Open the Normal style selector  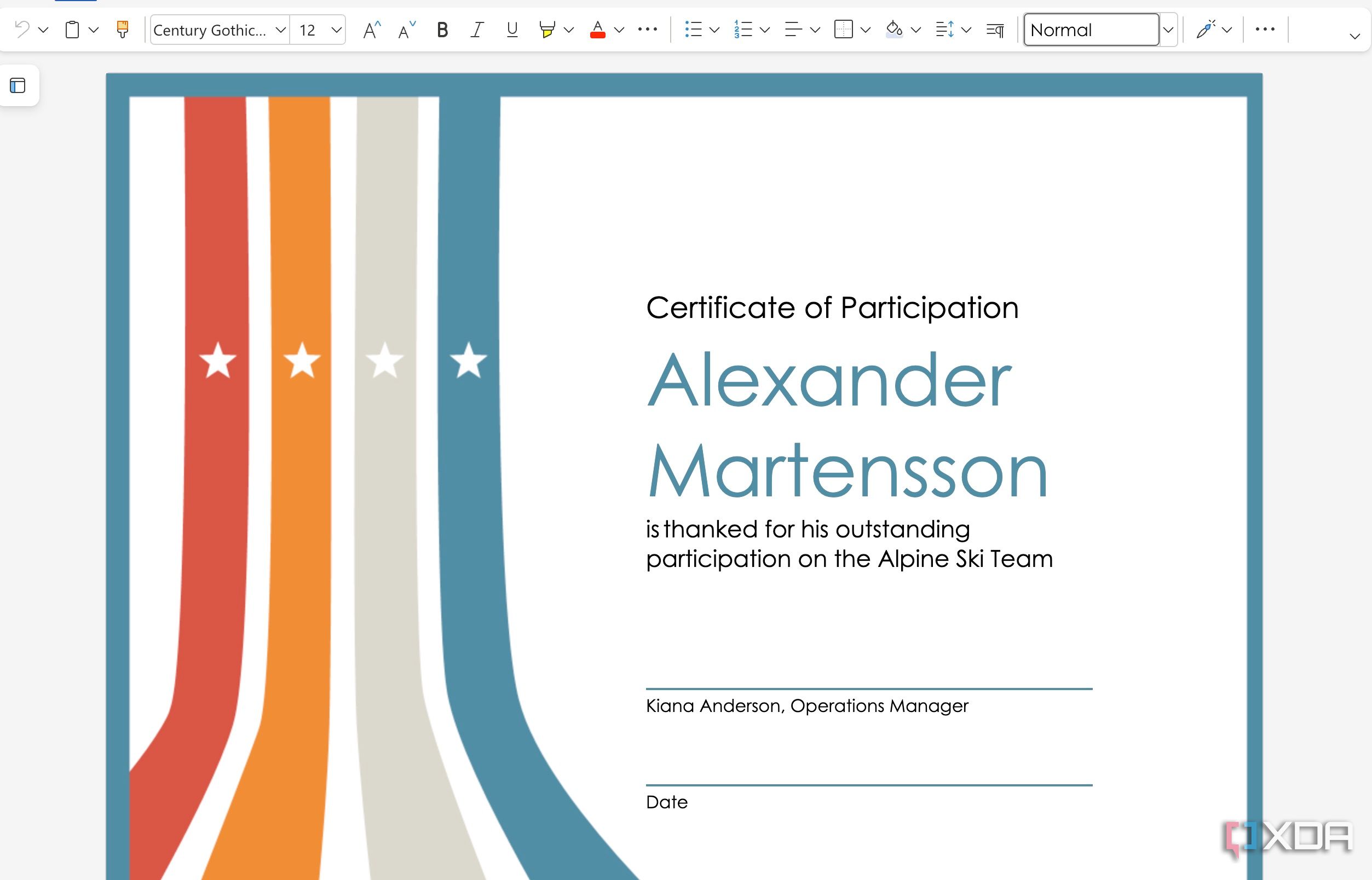[x=1092, y=30]
